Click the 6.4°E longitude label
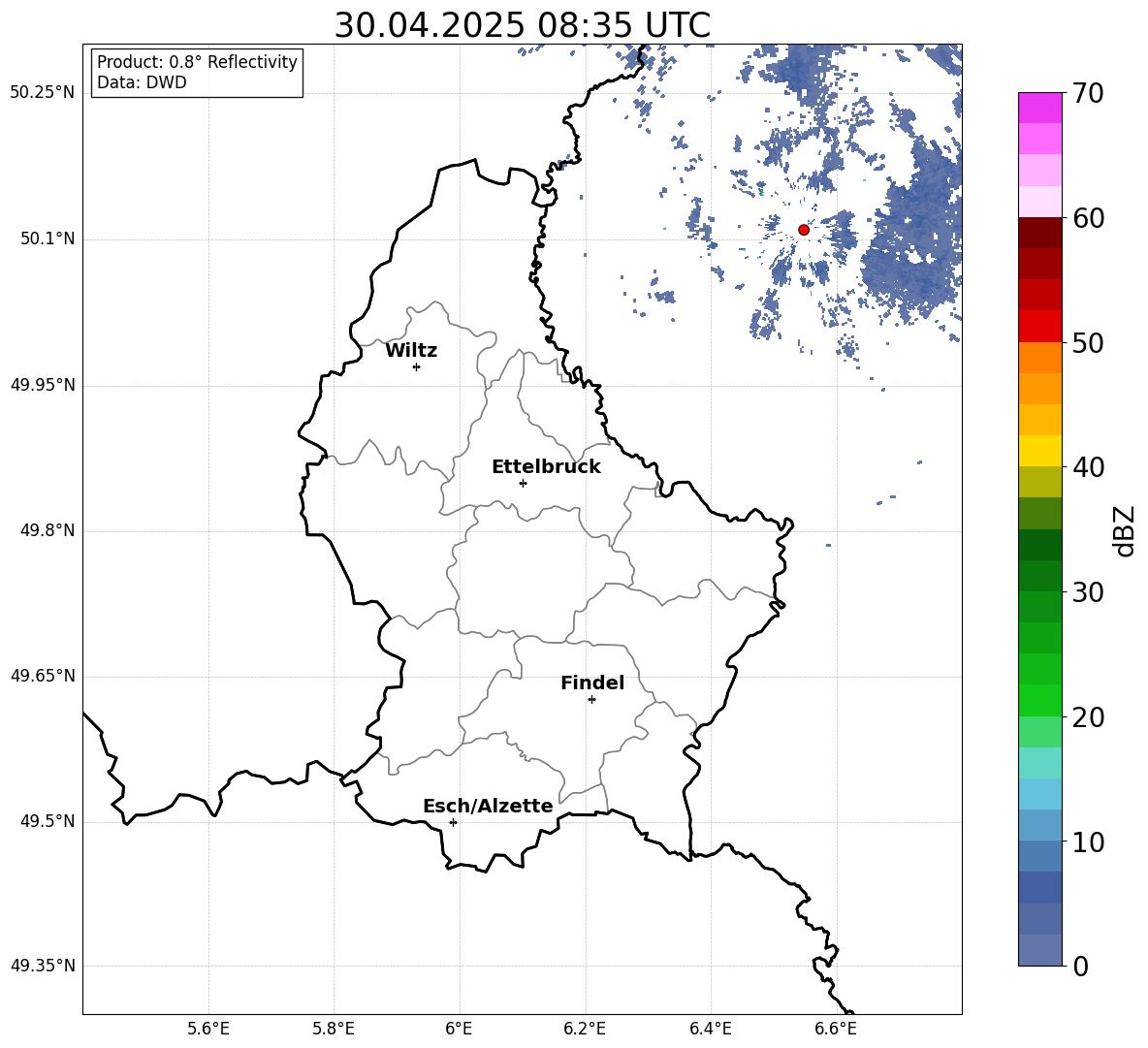Screen dimensions: 1148x1048 pos(710,1029)
